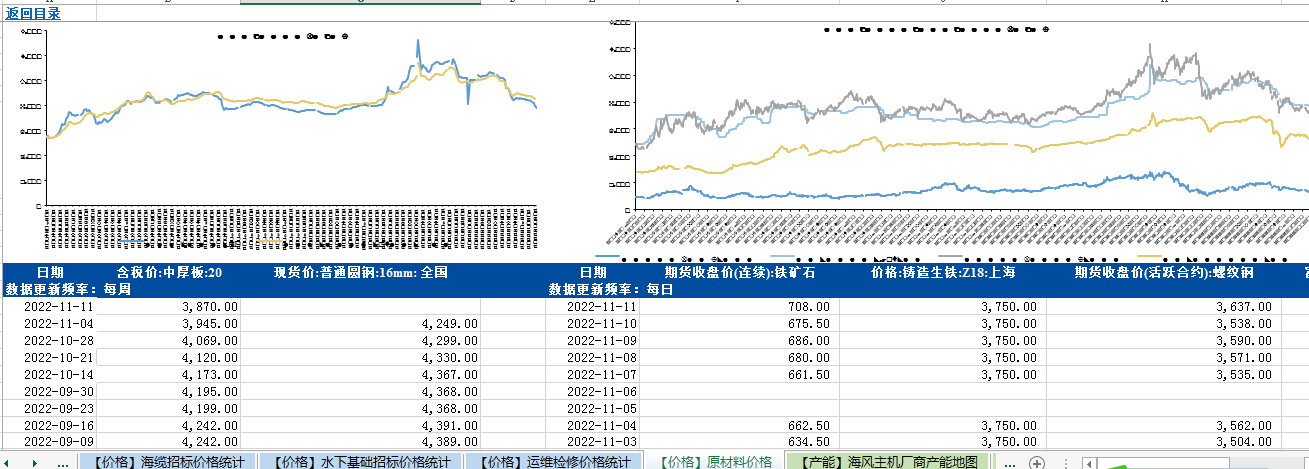
Task: Show hidden sheets via left ellipsis
Action: [x=63, y=462]
